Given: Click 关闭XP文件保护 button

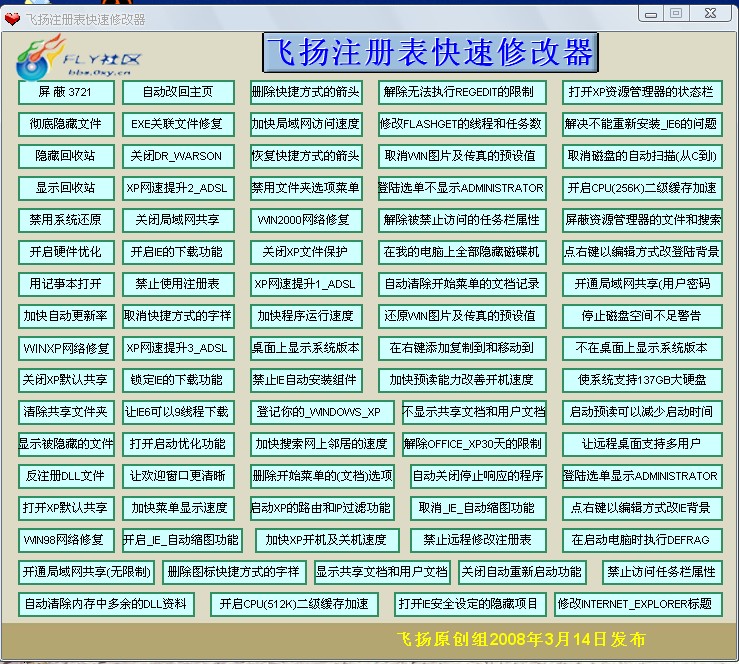Looking at the screenshot, I should pyautogui.click(x=306, y=253).
